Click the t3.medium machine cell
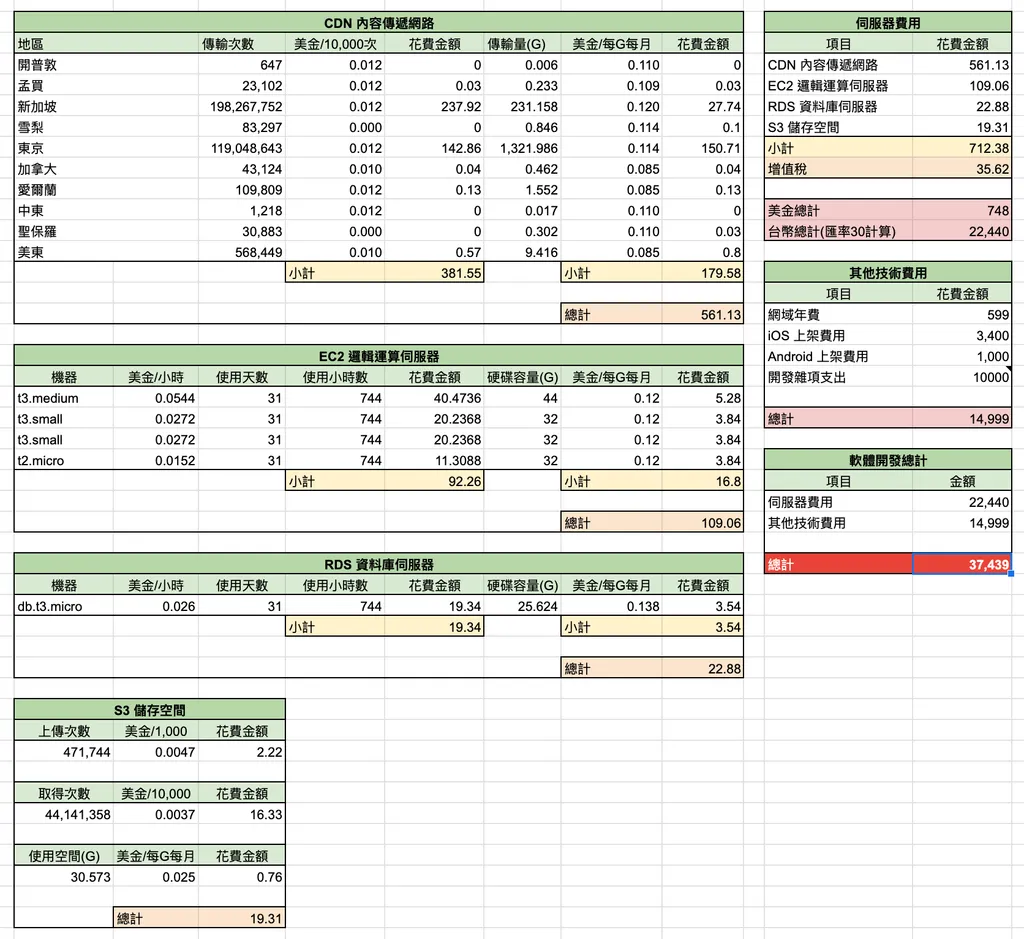This screenshot has width=1024, height=939. pyautogui.click(x=63, y=398)
